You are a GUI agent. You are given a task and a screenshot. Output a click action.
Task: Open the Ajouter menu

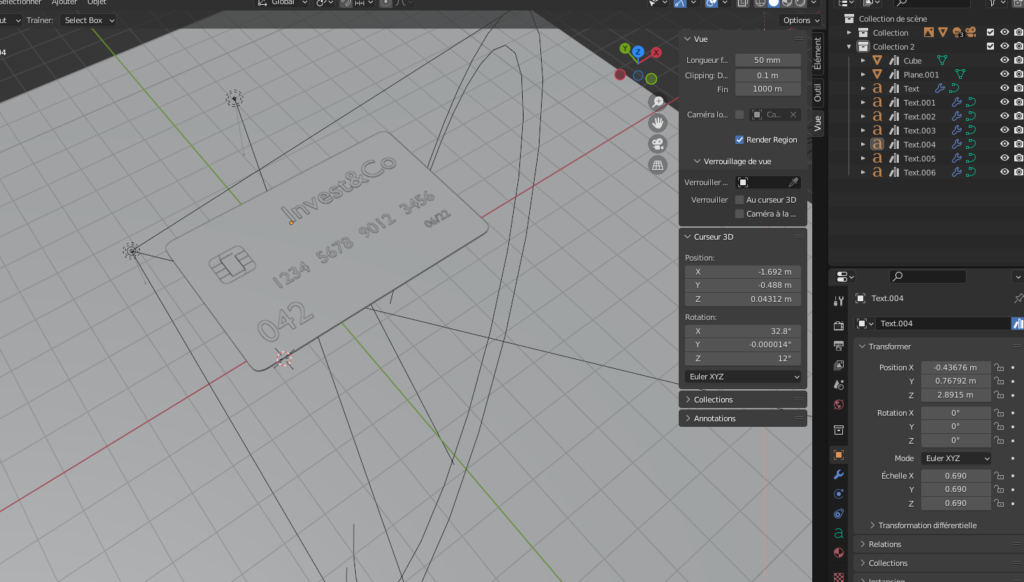click(x=64, y=3)
